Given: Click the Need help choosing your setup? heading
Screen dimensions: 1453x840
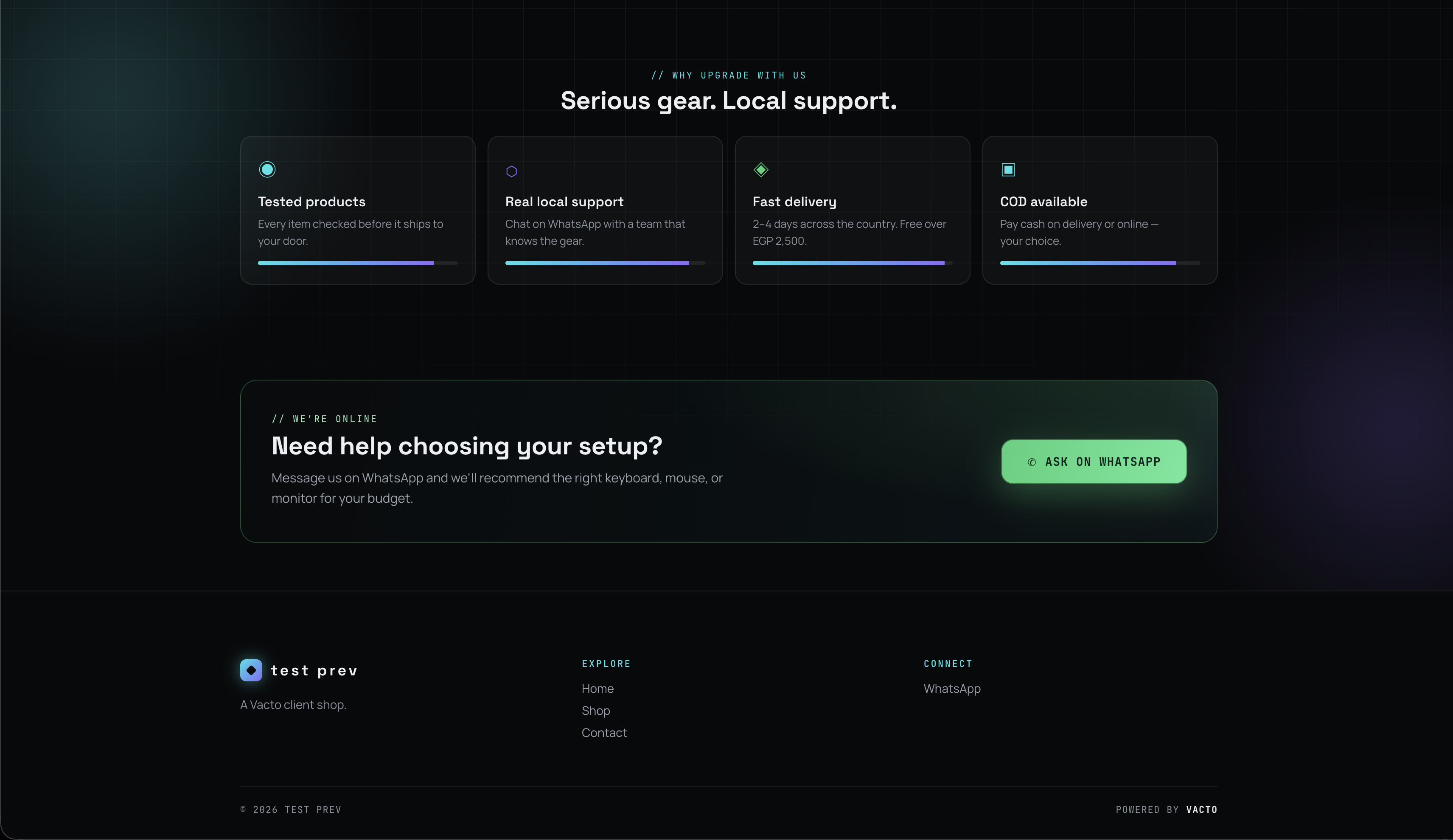Looking at the screenshot, I should click(x=467, y=445).
